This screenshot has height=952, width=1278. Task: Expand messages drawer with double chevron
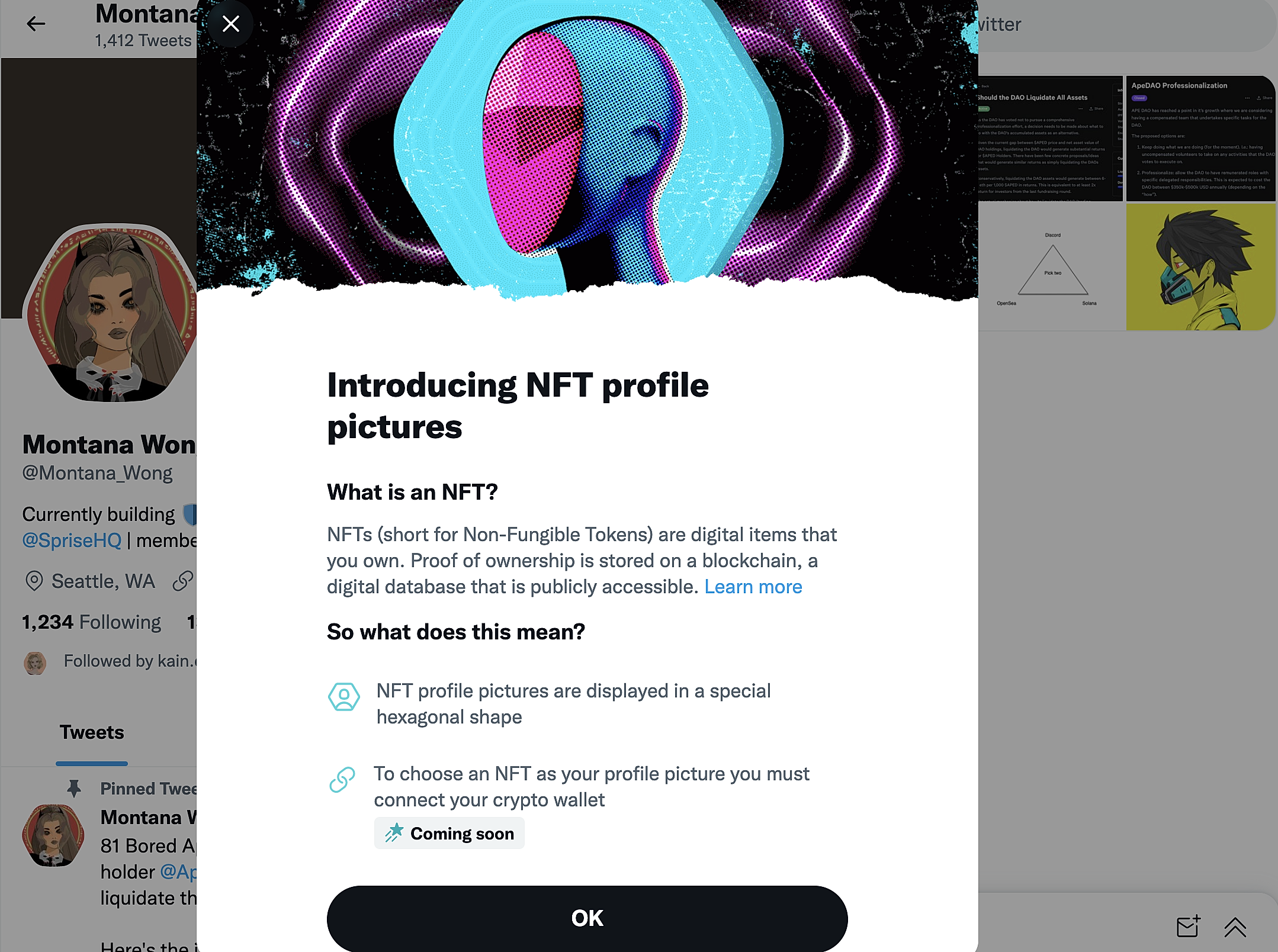1235,927
